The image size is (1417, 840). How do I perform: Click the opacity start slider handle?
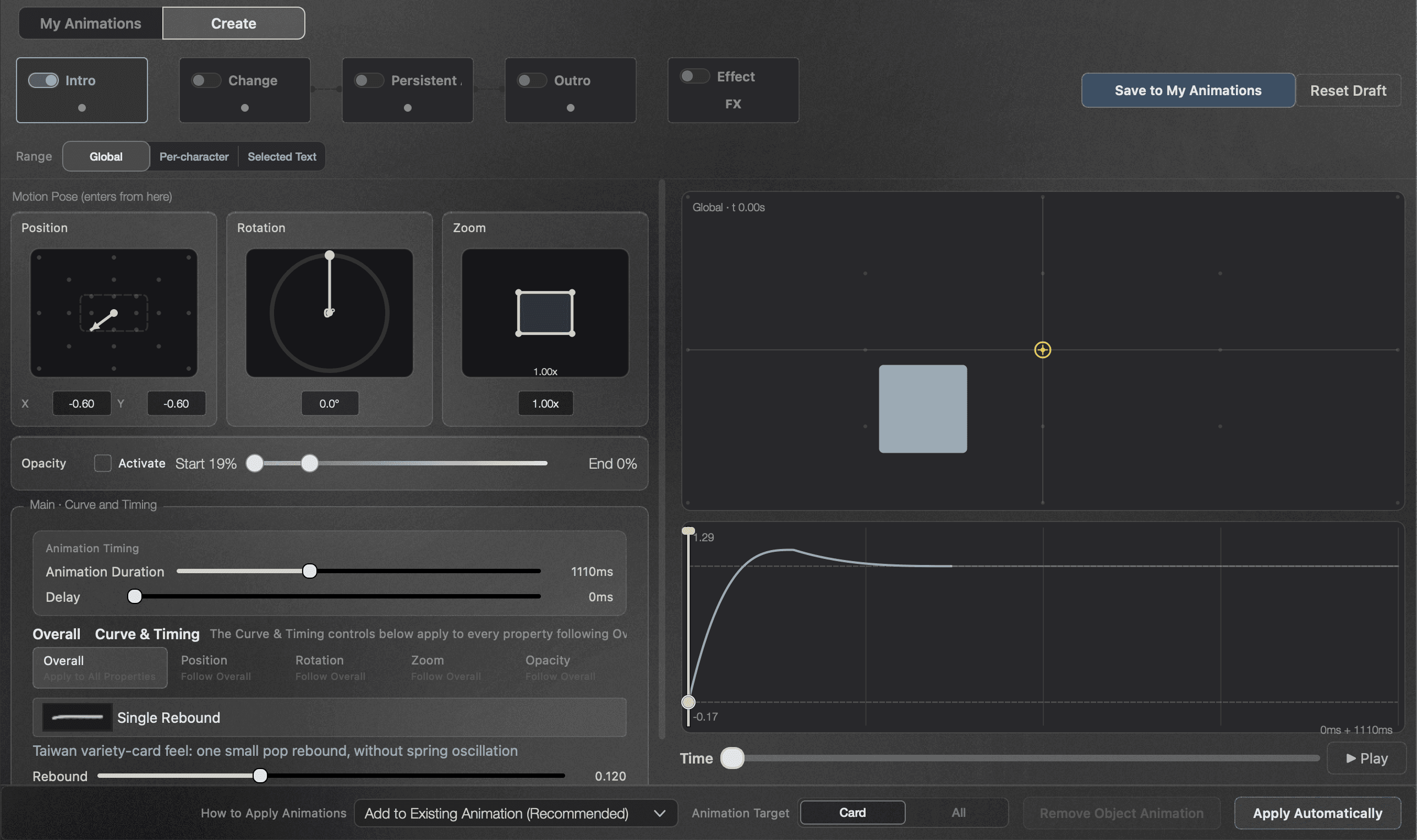(310, 464)
